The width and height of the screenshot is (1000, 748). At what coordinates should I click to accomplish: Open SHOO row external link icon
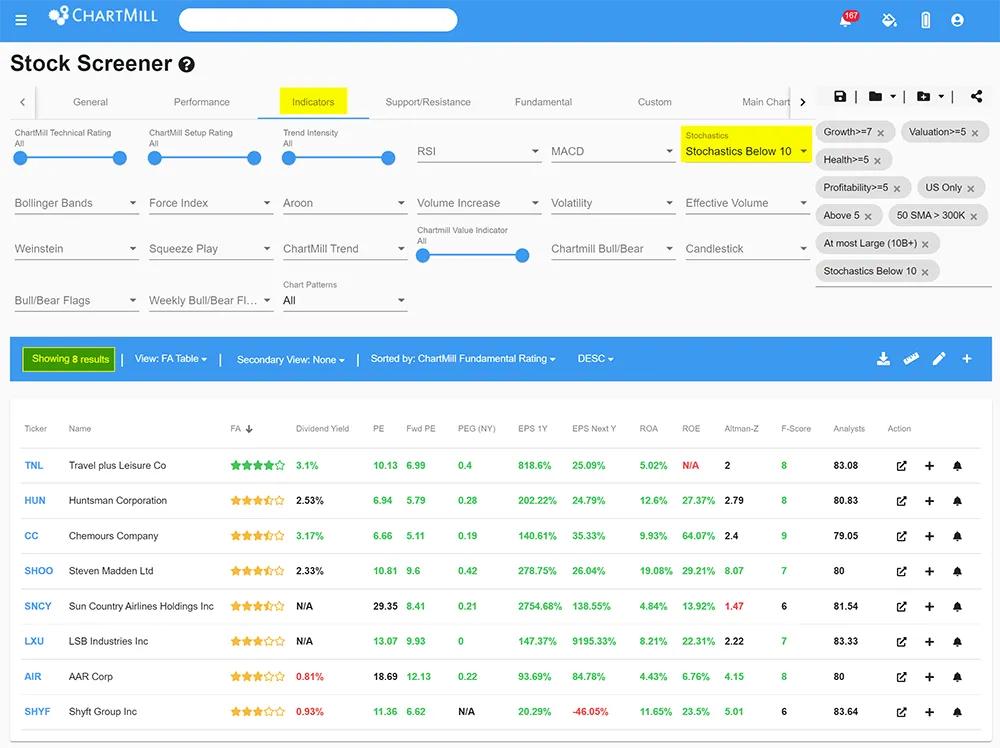pyautogui.click(x=901, y=571)
